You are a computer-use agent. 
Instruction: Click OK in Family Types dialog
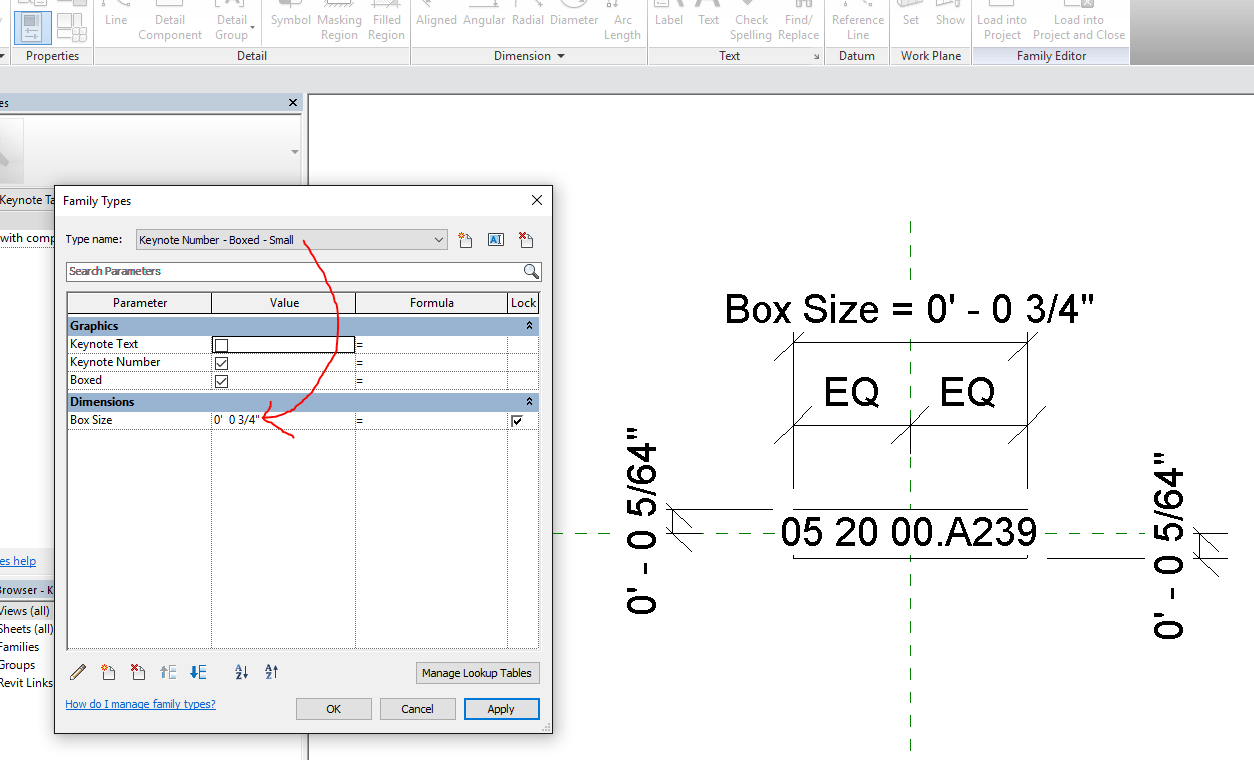[x=334, y=709]
